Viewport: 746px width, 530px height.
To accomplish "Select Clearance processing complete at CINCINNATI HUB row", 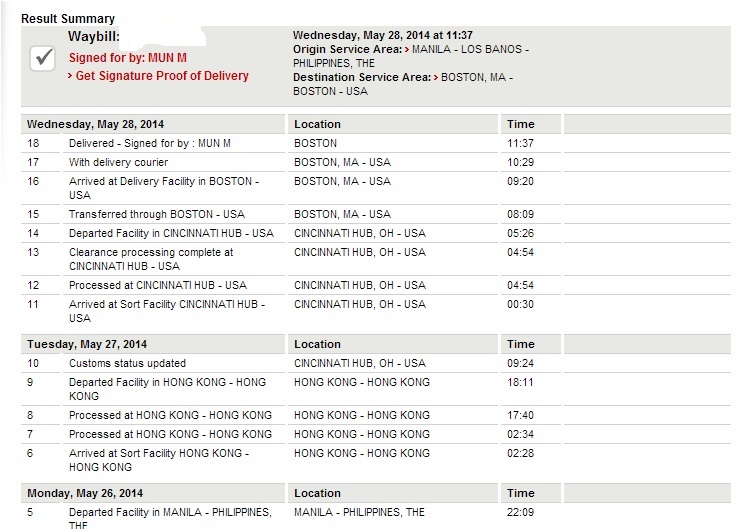I will coord(376,259).
